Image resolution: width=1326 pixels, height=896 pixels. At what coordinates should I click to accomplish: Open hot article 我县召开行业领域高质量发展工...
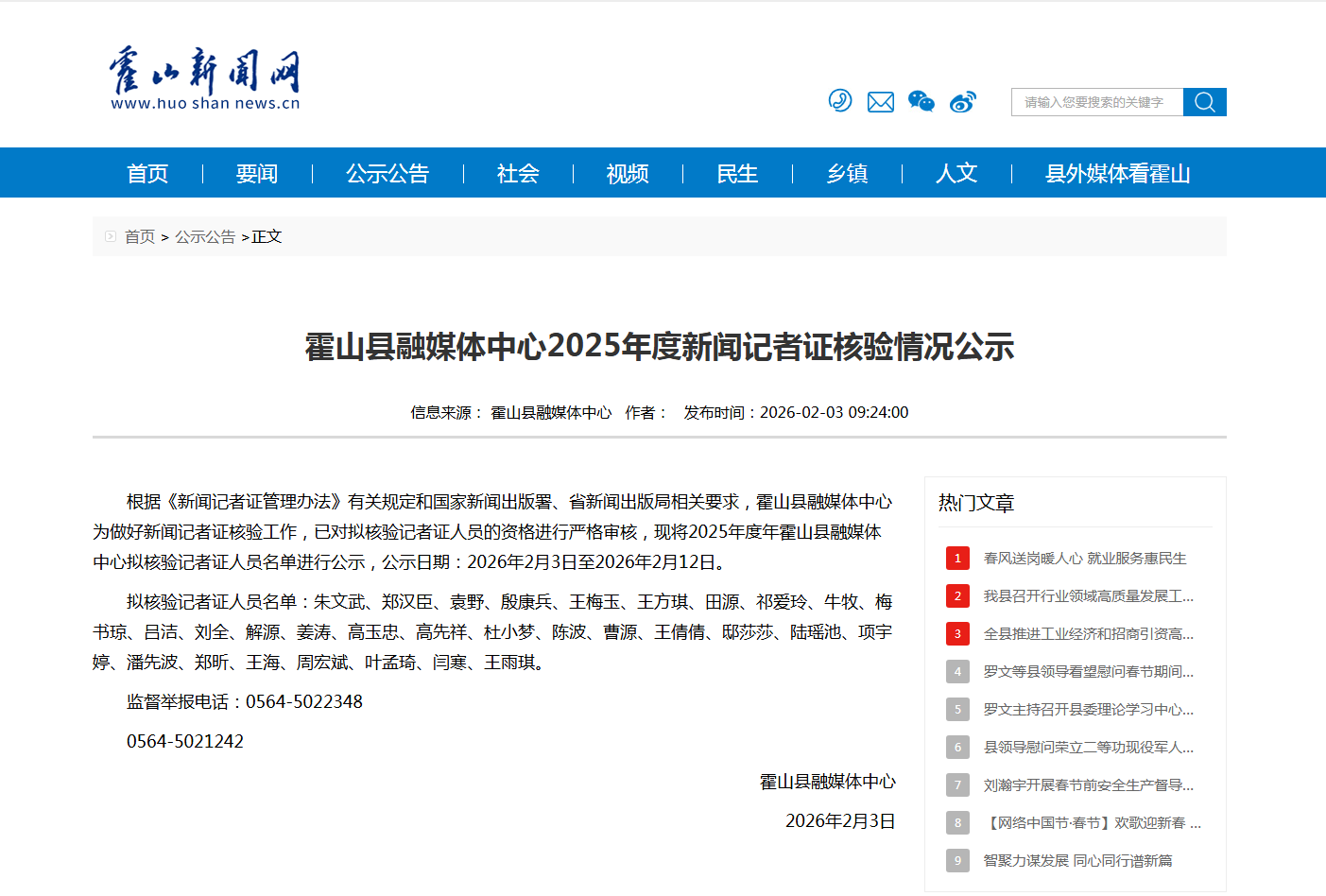(x=1089, y=596)
